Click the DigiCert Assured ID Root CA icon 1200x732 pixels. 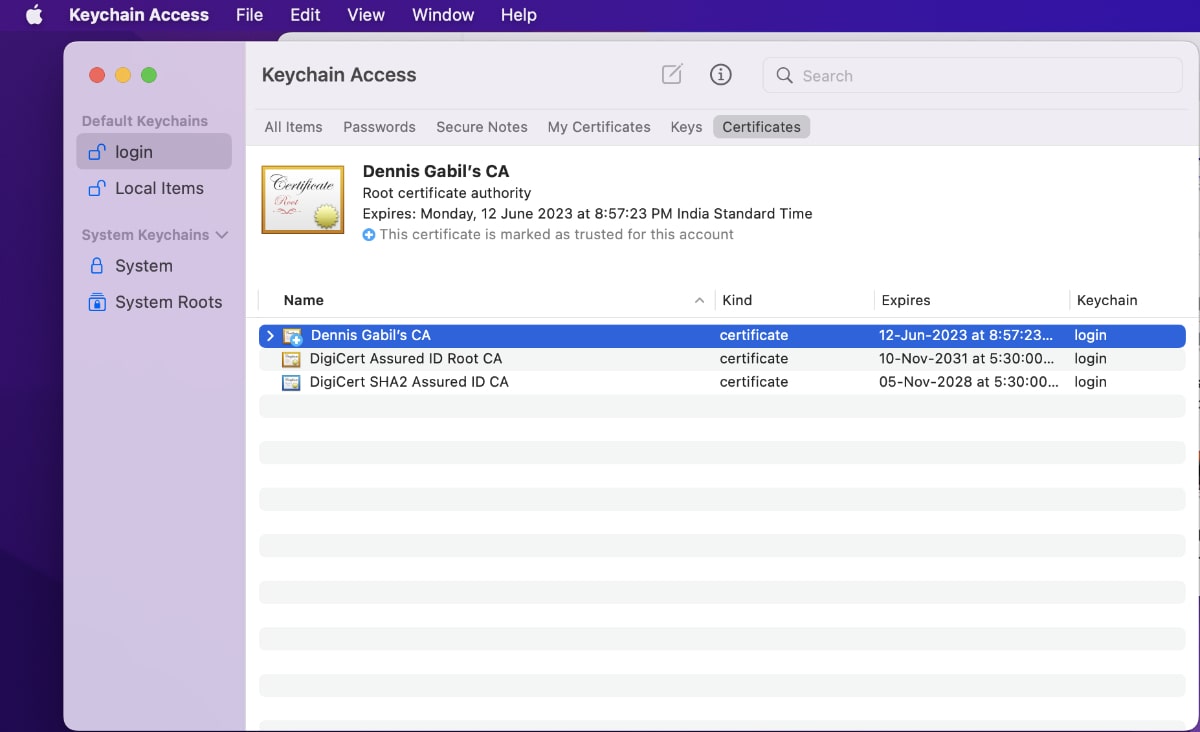(x=291, y=359)
